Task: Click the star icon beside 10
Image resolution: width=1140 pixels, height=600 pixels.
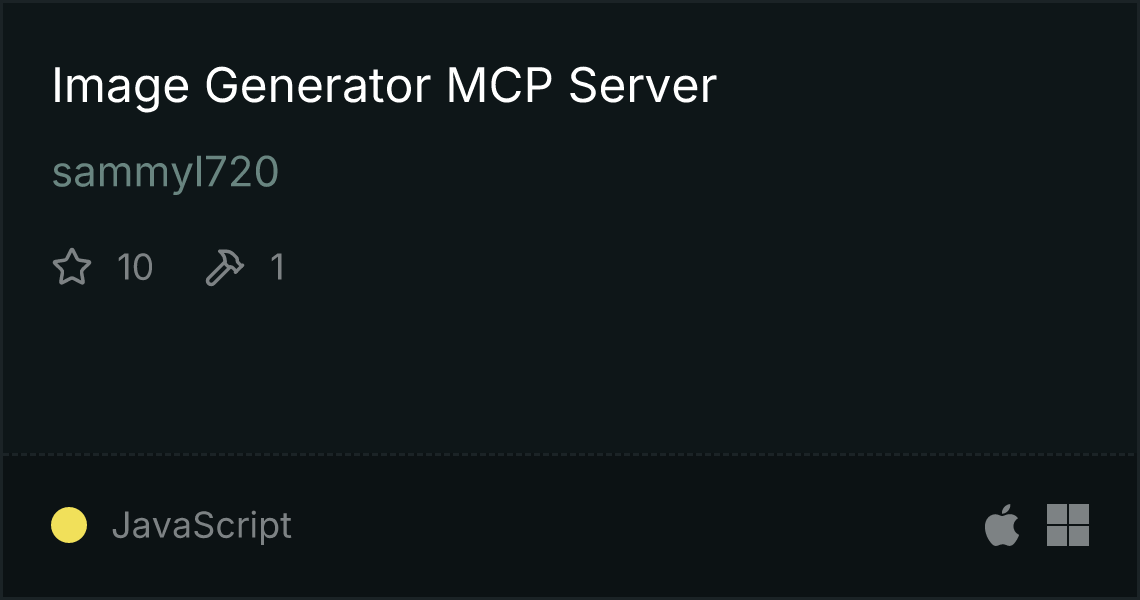Action: pos(72,267)
